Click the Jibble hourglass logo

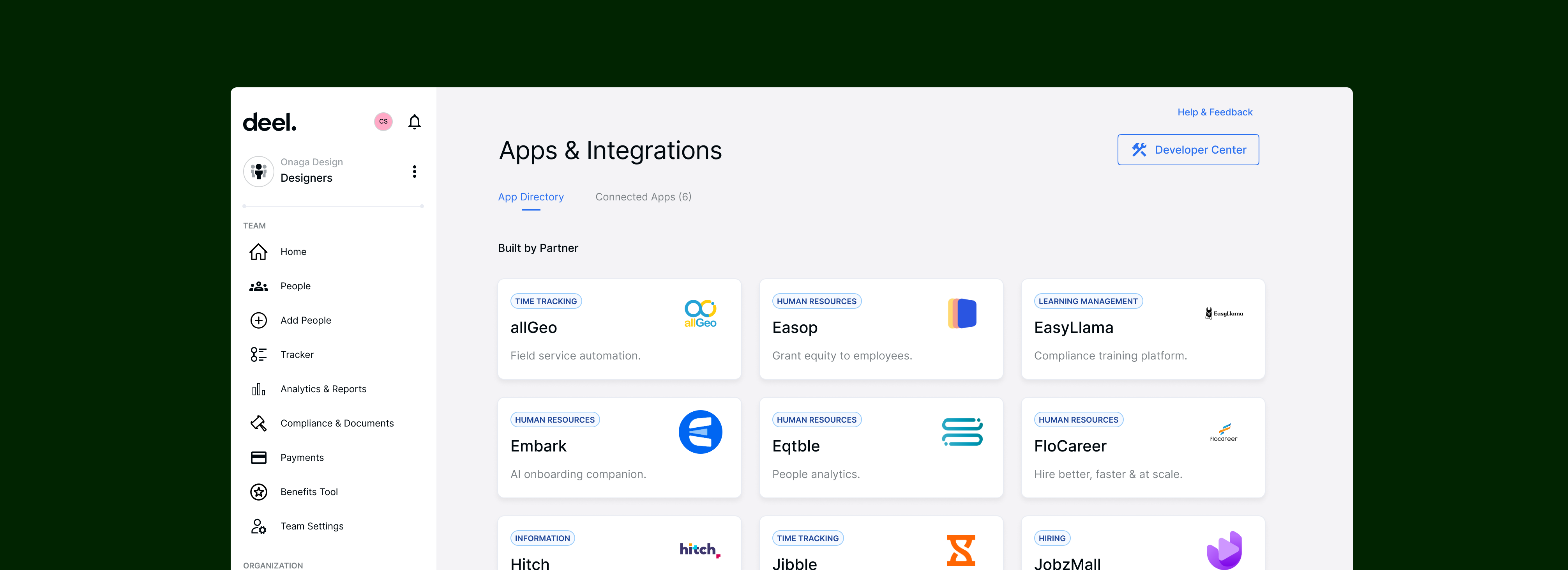[961, 550]
